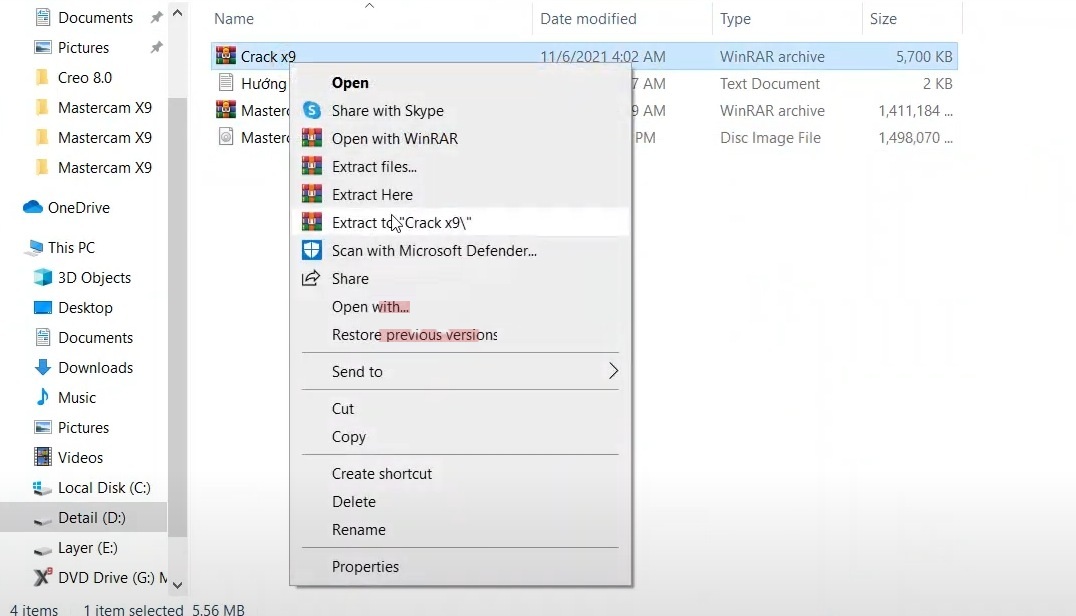
Task: Select Extract files... option
Action: coord(460,166)
